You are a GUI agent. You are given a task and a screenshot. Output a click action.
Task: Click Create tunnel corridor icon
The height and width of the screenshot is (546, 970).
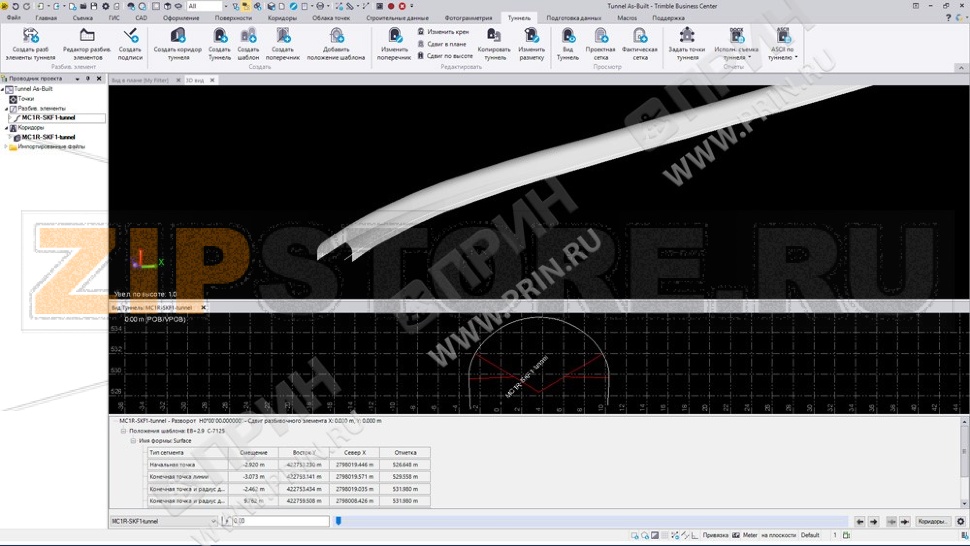(177, 37)
